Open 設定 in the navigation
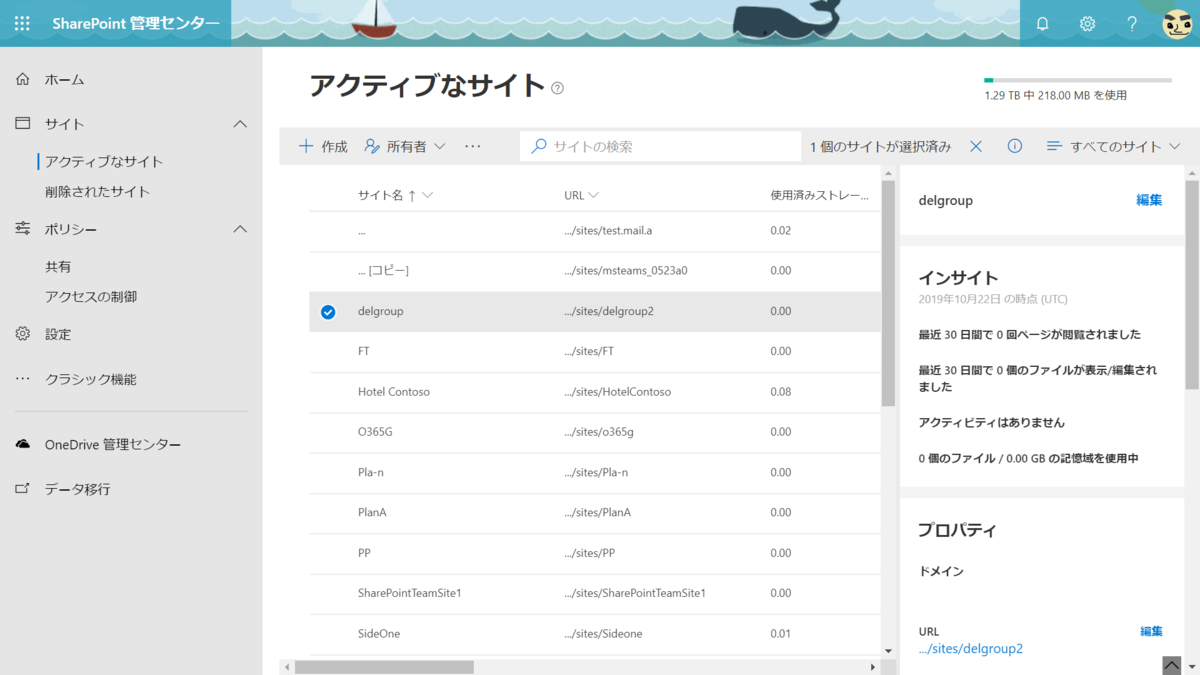Screen dimensions: 1200x675 [58, 334]
